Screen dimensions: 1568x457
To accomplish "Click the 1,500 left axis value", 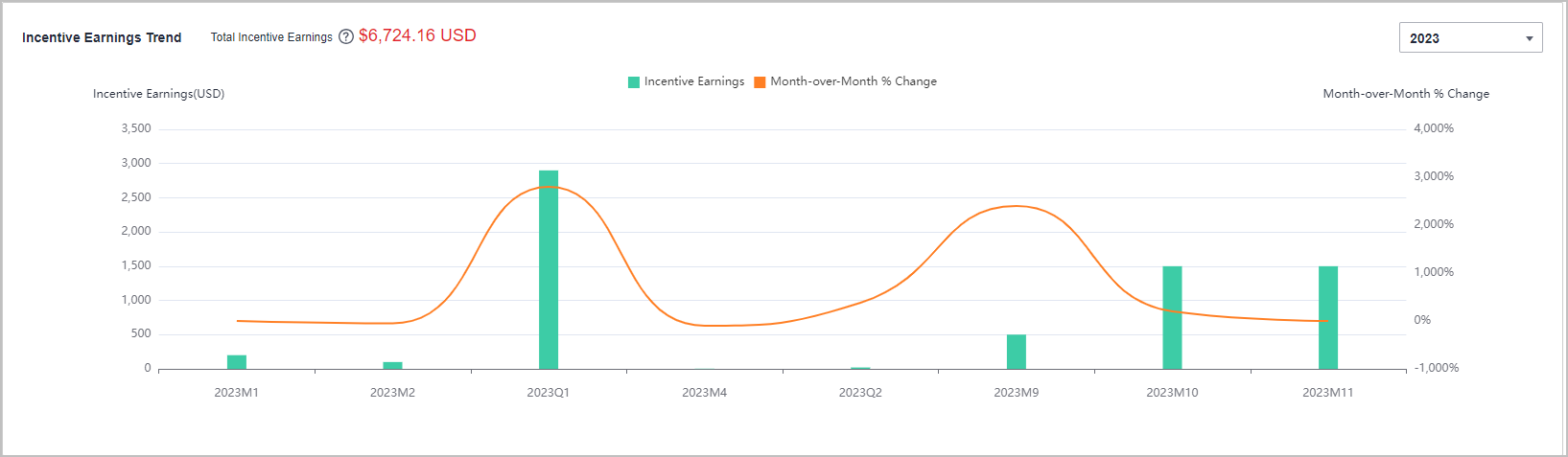I will 136,265.
